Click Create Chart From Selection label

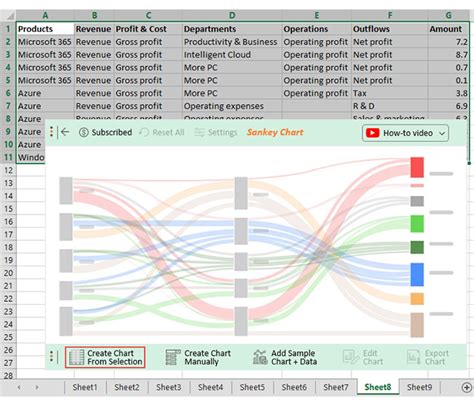(115, 357)
